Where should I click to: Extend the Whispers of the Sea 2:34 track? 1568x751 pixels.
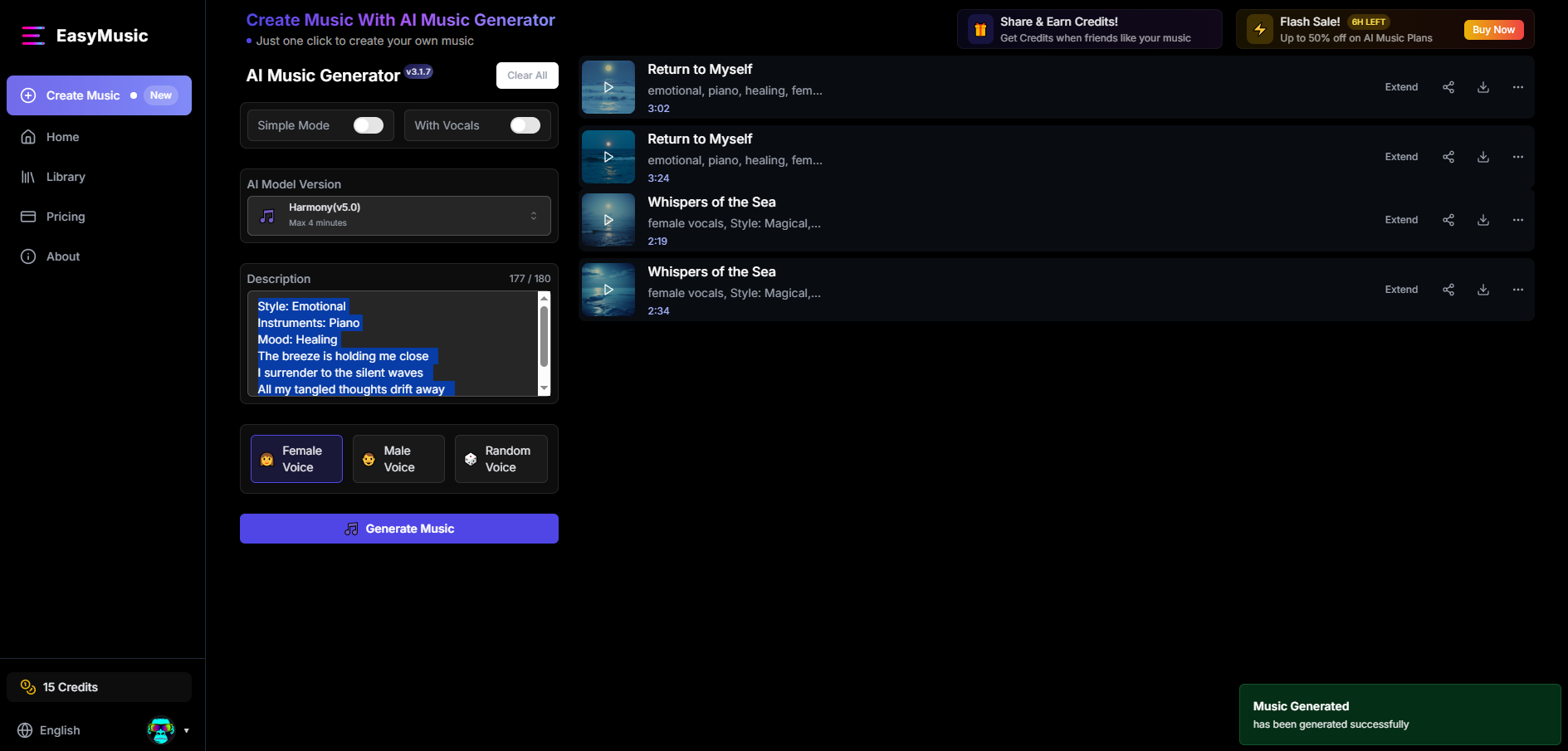pos(1401,290)
